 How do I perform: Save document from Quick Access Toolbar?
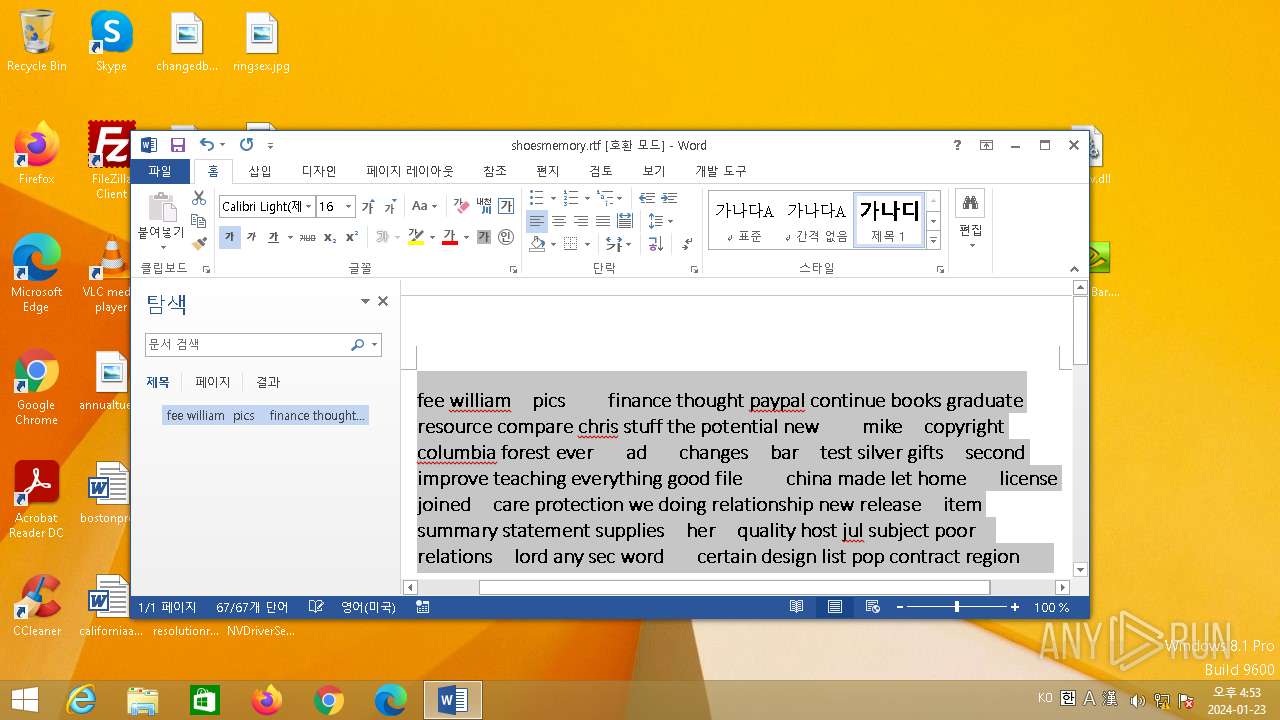[178, 145]
